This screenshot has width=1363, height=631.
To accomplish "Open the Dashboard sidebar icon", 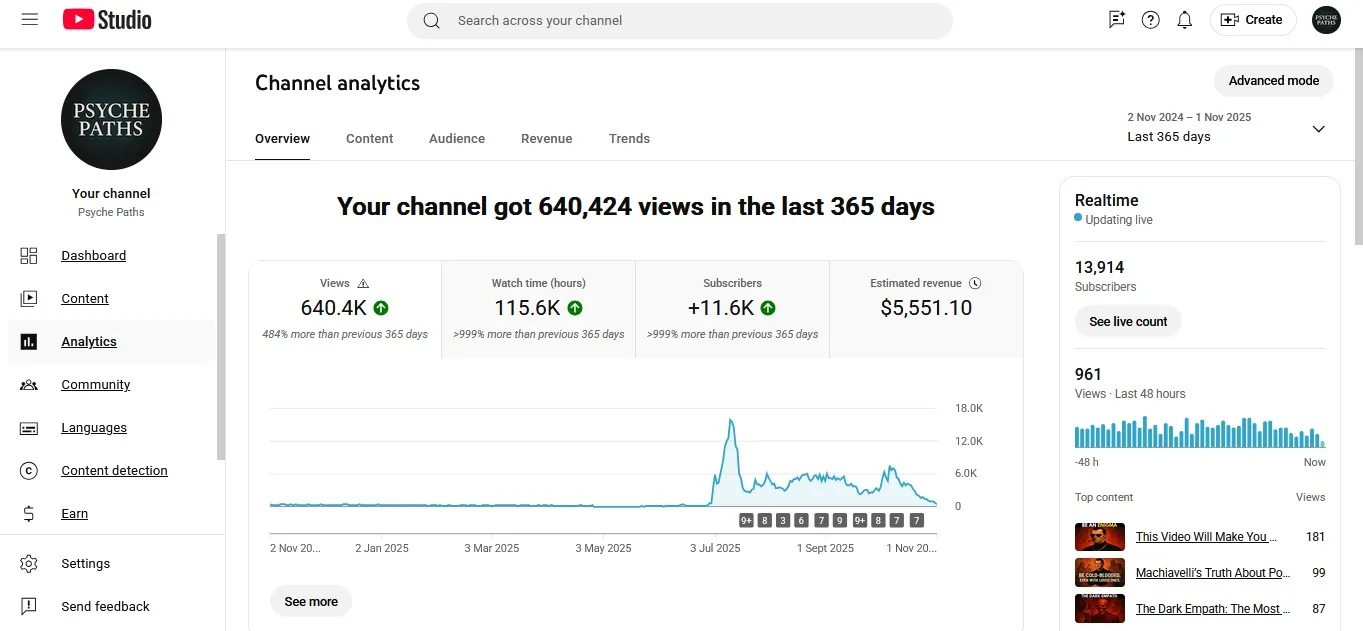I will click(x=29, y=256).
